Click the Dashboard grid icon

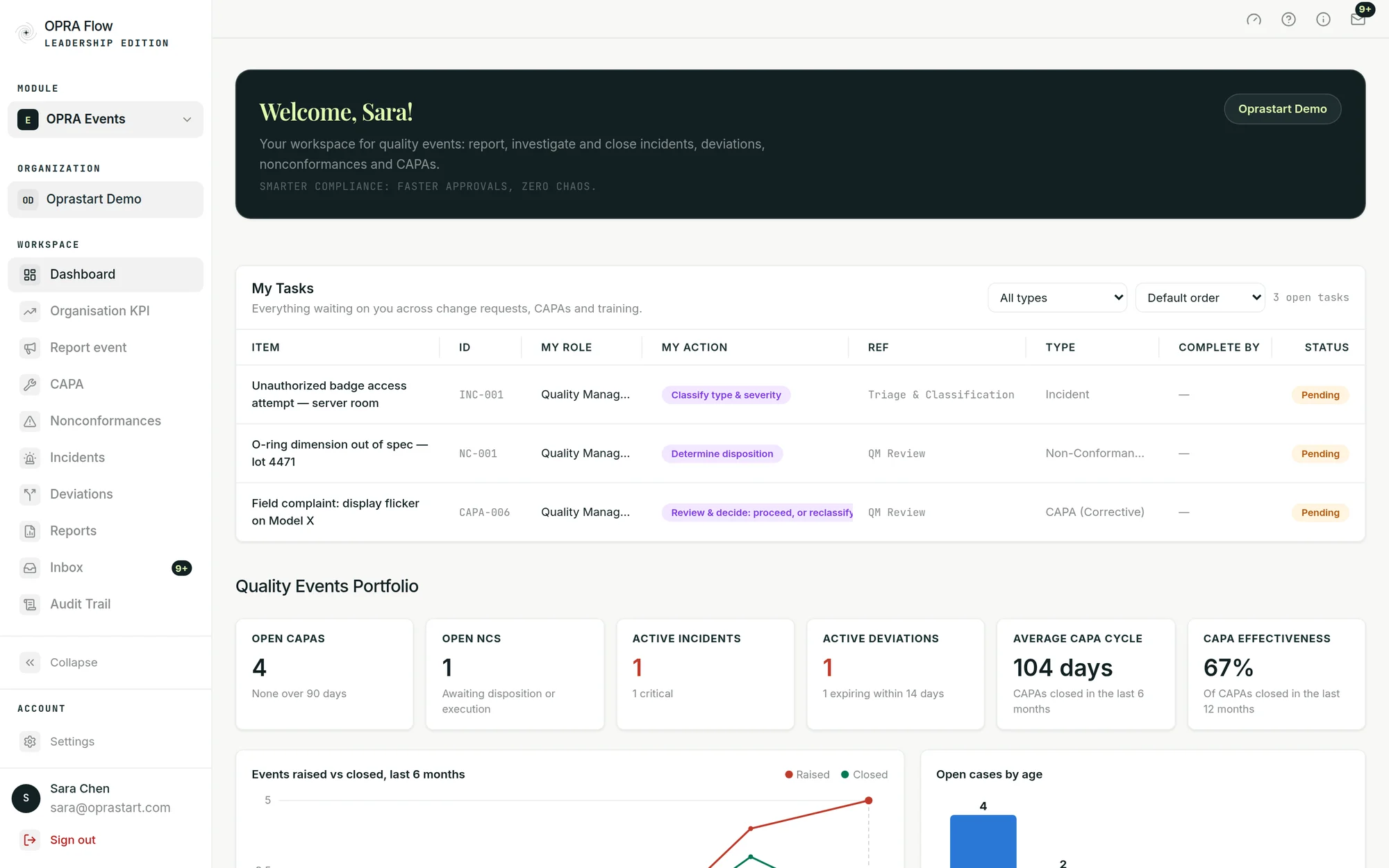[x=30, y=274]
